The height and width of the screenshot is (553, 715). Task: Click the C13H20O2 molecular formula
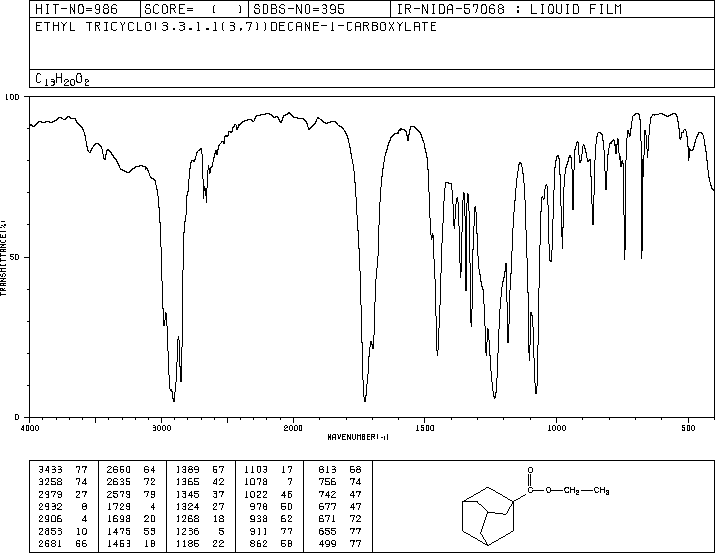tap(62, 80)
